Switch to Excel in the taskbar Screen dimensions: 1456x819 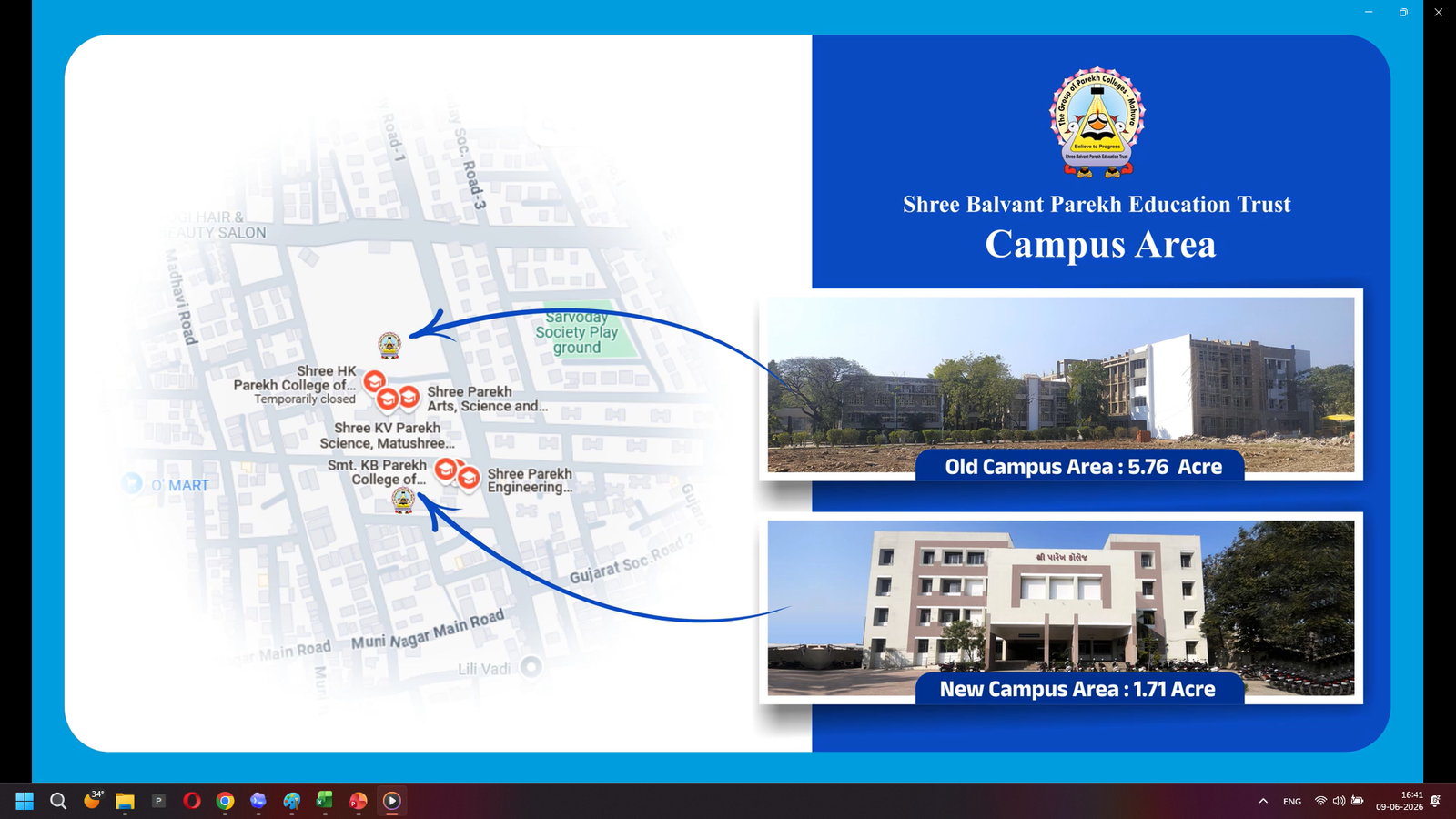[x=325, y=801]
